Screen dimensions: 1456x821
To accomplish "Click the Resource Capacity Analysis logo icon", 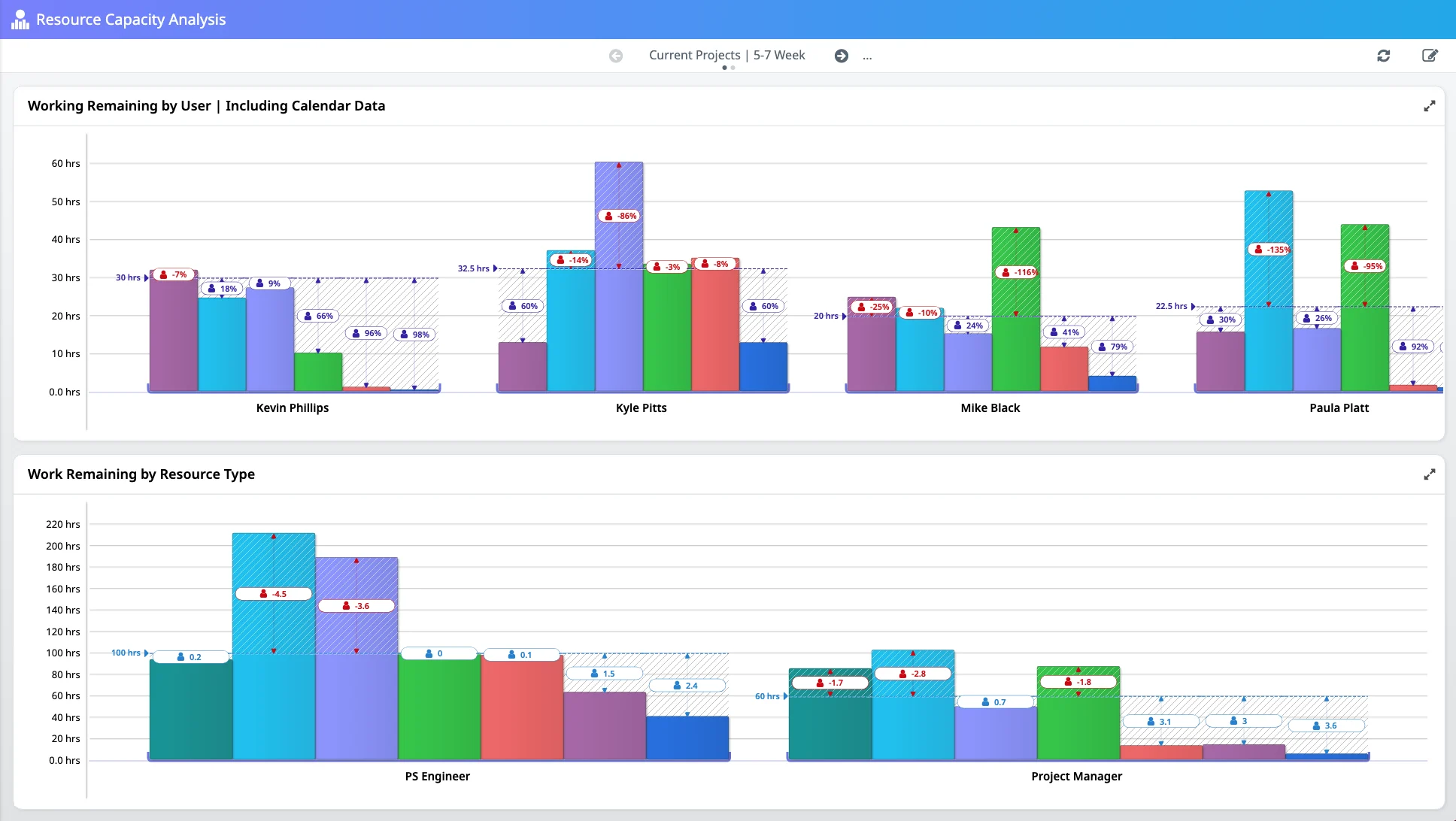I will [x=20, y=20].
